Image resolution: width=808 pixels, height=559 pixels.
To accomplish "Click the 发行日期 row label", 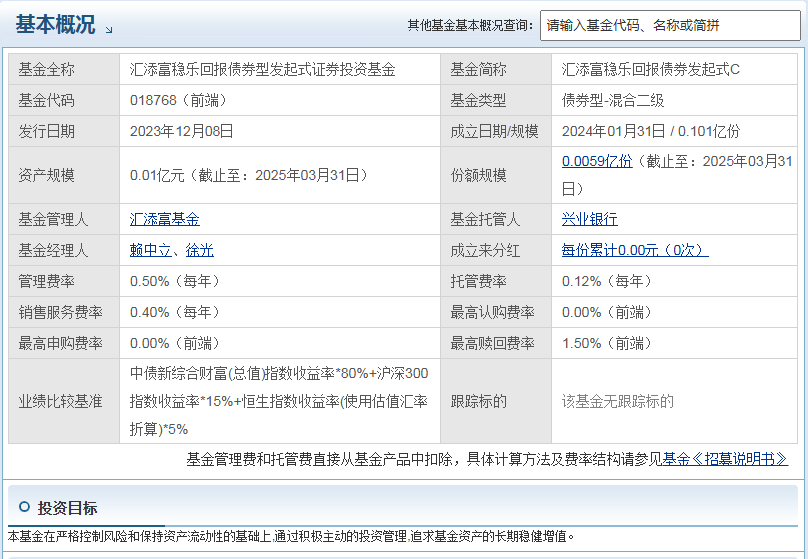I will (46, 131).
